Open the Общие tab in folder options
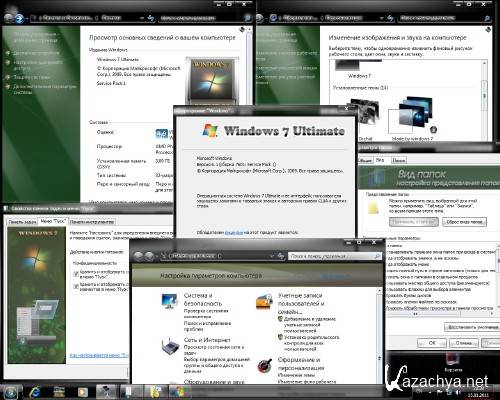 366,160
